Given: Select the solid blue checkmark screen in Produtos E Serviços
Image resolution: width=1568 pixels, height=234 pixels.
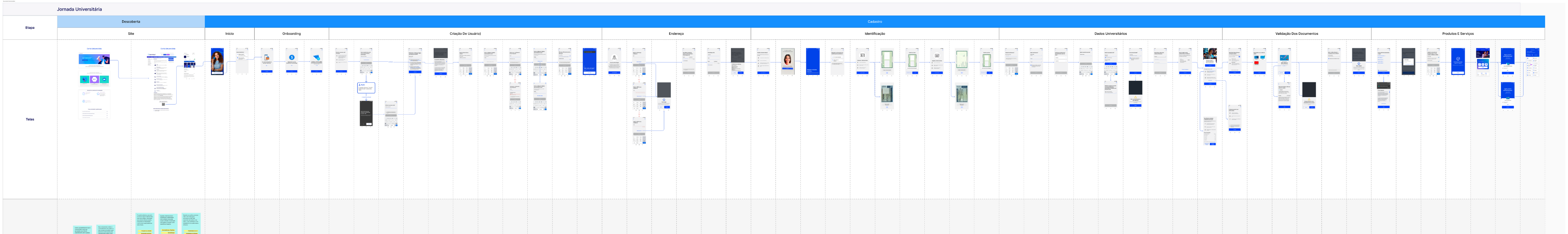Looking at the screenshot, I should pos(1458,62).
